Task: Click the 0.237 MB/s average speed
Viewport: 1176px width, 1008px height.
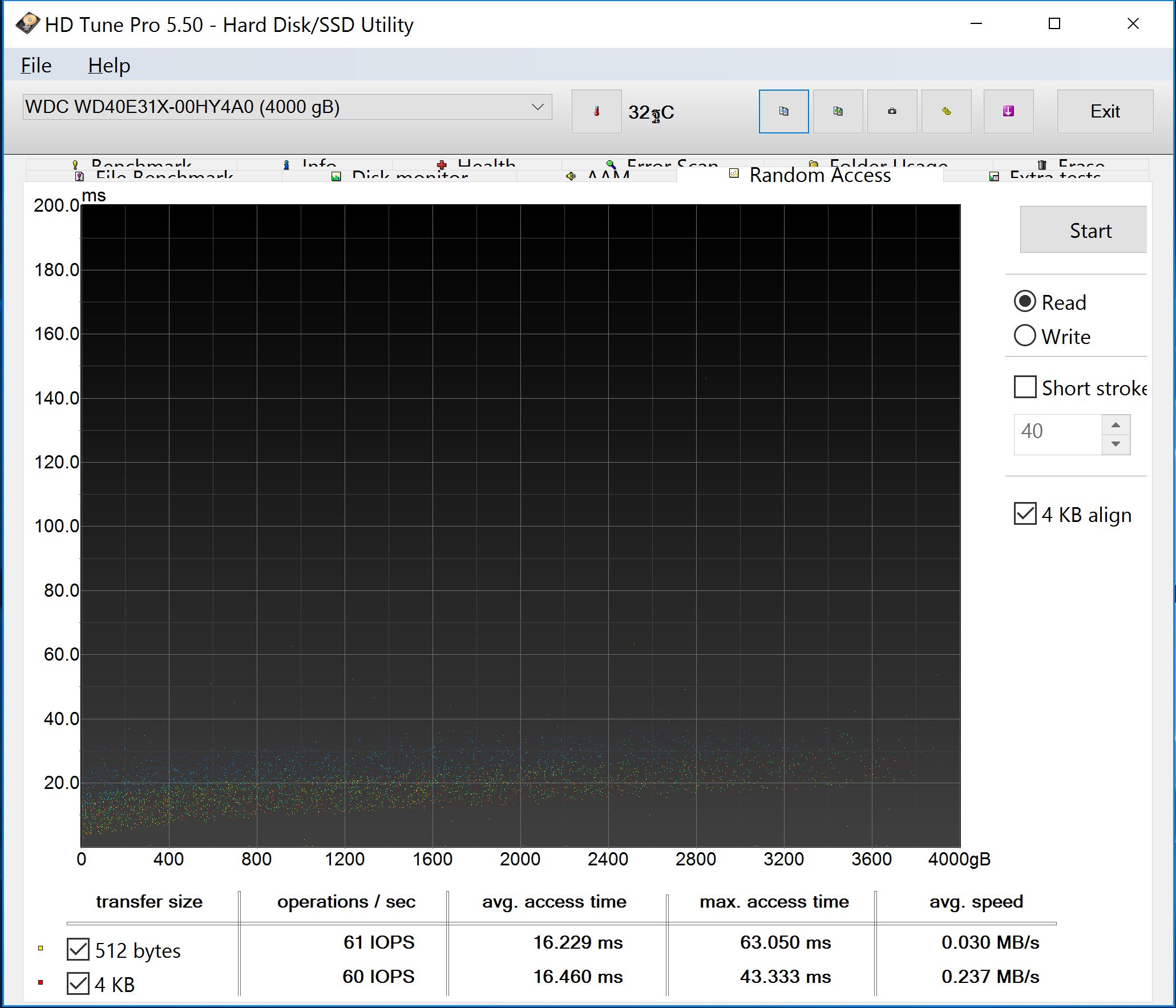Action: (991, 977)
